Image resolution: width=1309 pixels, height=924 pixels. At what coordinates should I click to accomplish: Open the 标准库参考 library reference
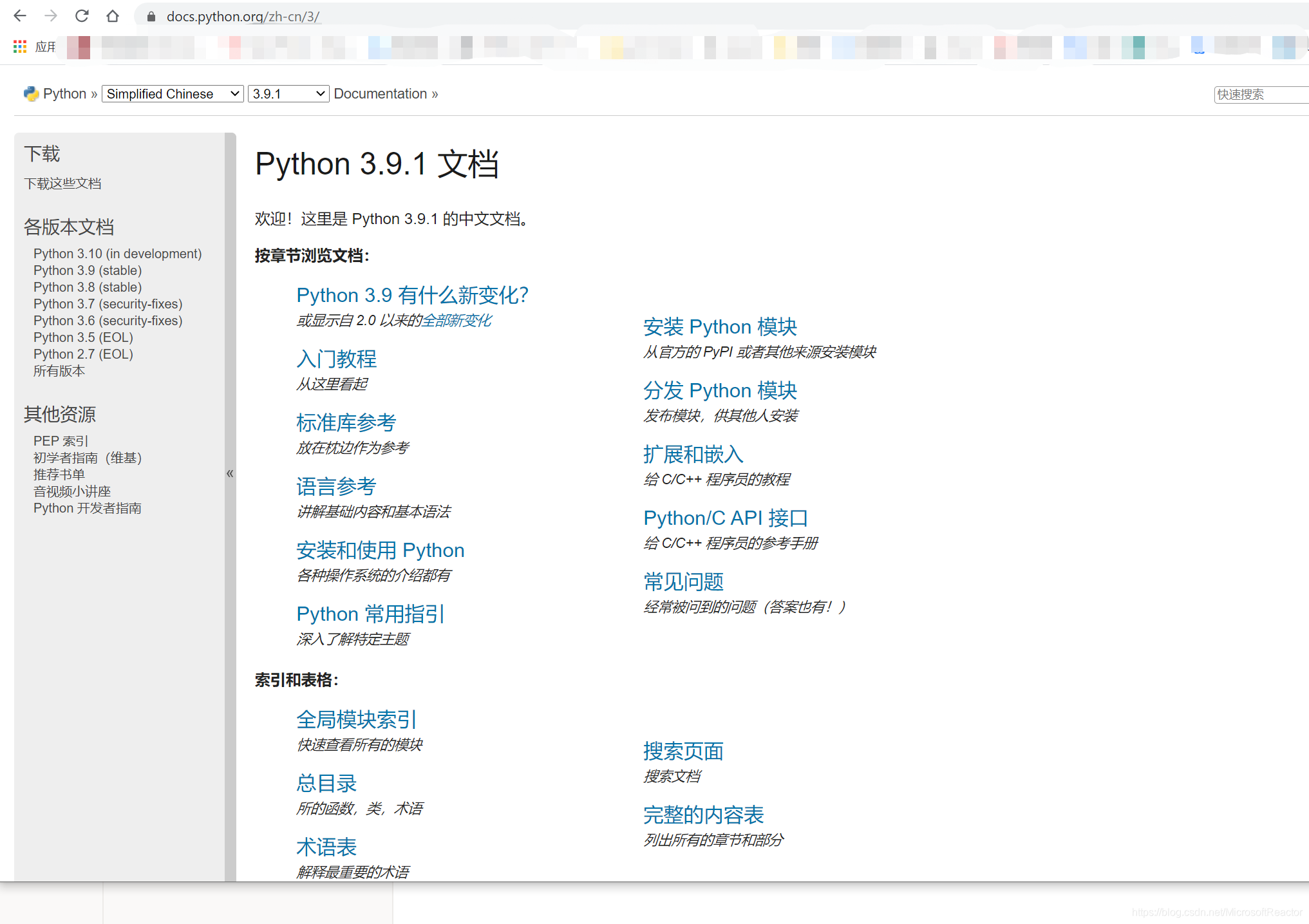pos(346,422)
